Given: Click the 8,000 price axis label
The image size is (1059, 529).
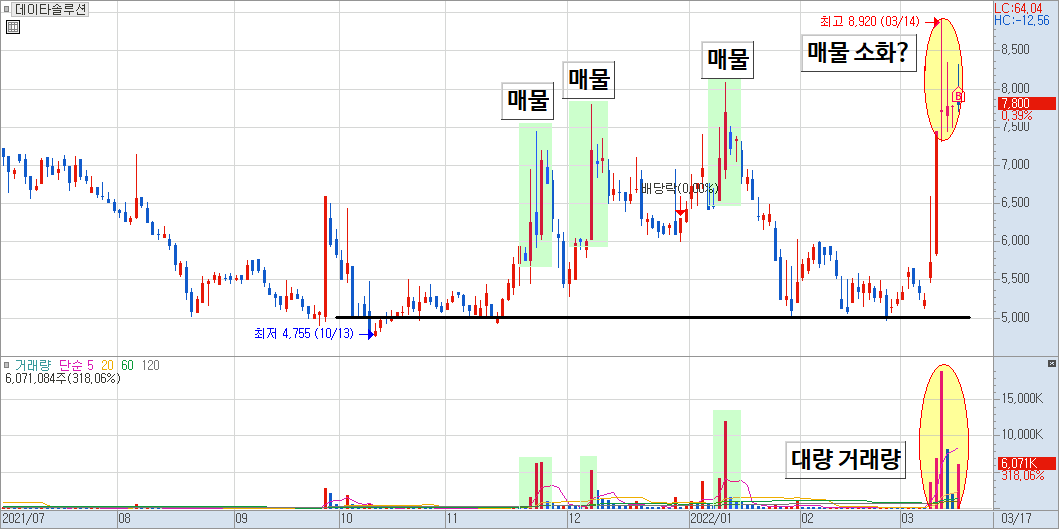Looking at the screenshot, I should [x=1015, y=89].
